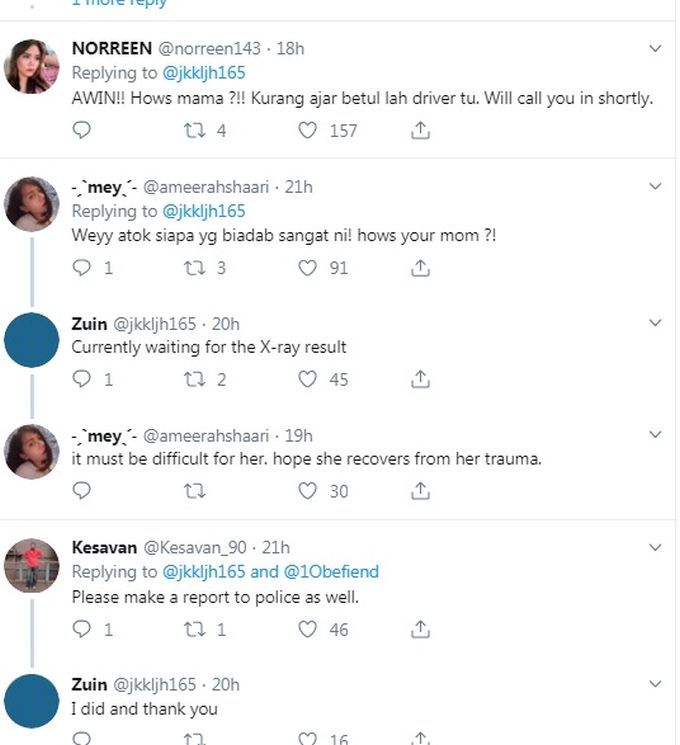
Task: Open Kesavan's avatar thumbnail
Action: (31, 565)
